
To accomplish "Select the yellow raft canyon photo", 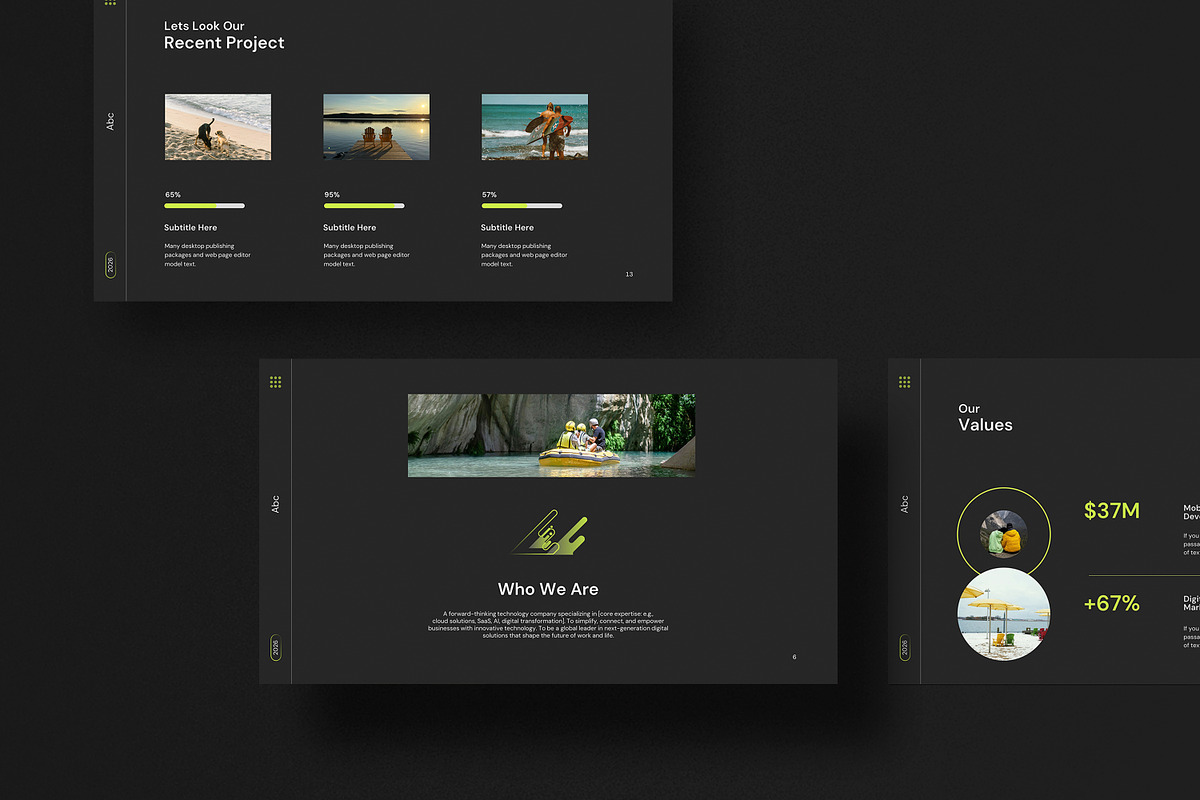I will [552, 435].
